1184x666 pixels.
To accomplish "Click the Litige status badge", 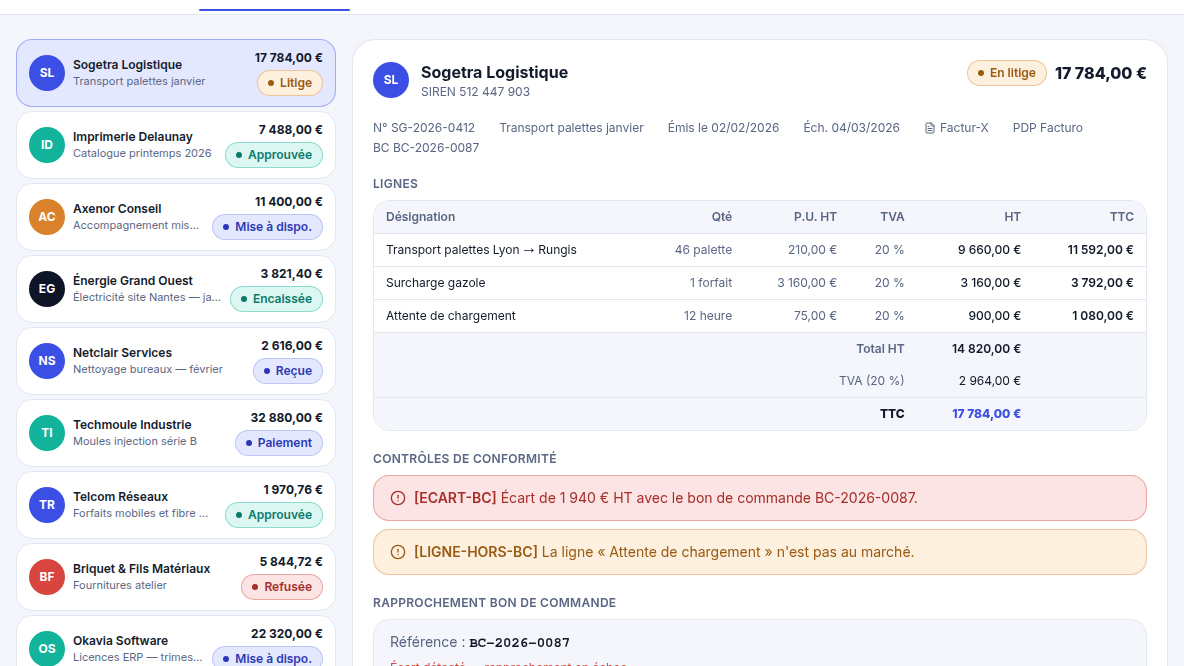I will coord(290,83).
